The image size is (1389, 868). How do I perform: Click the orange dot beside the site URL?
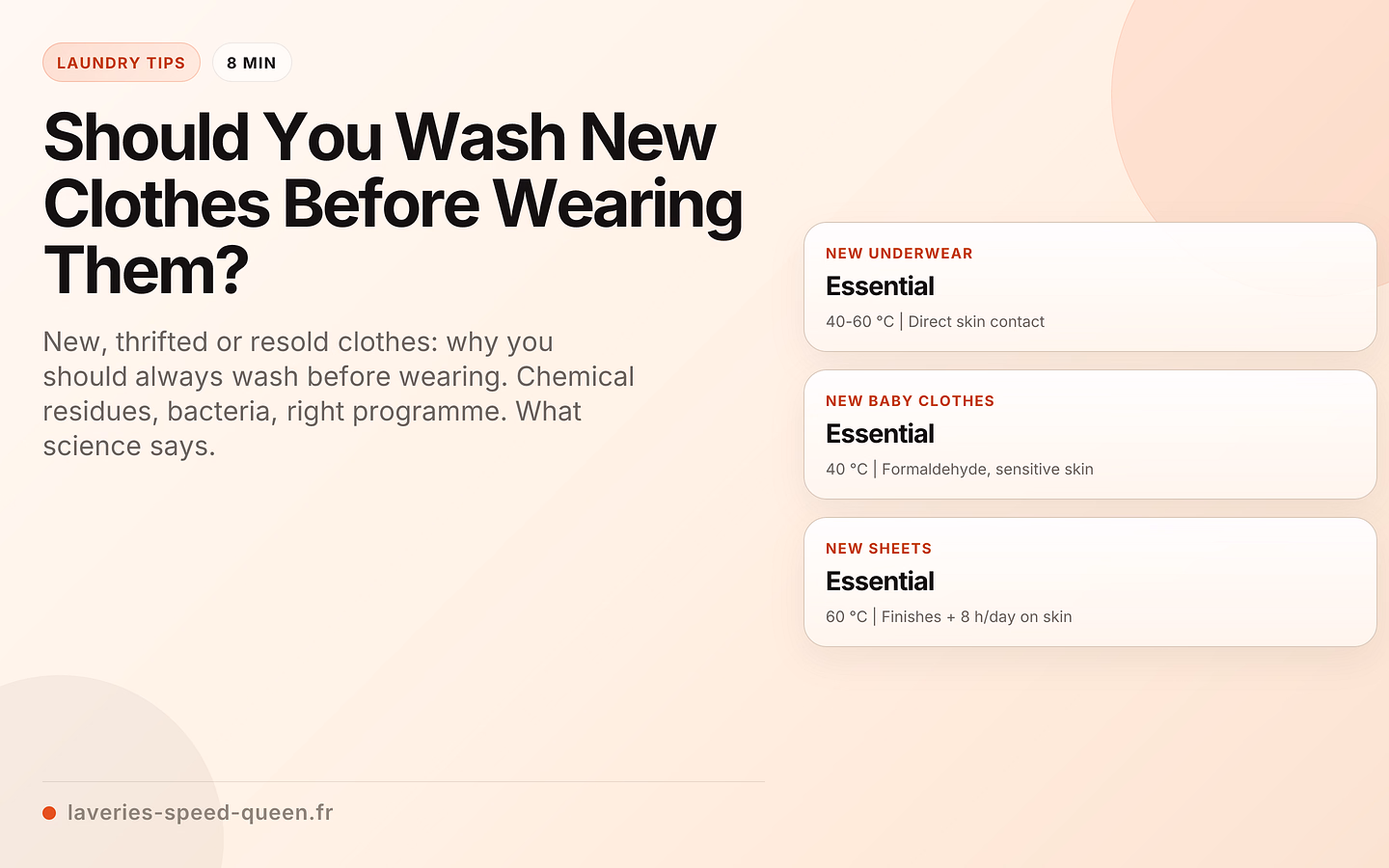click(49, 813)
